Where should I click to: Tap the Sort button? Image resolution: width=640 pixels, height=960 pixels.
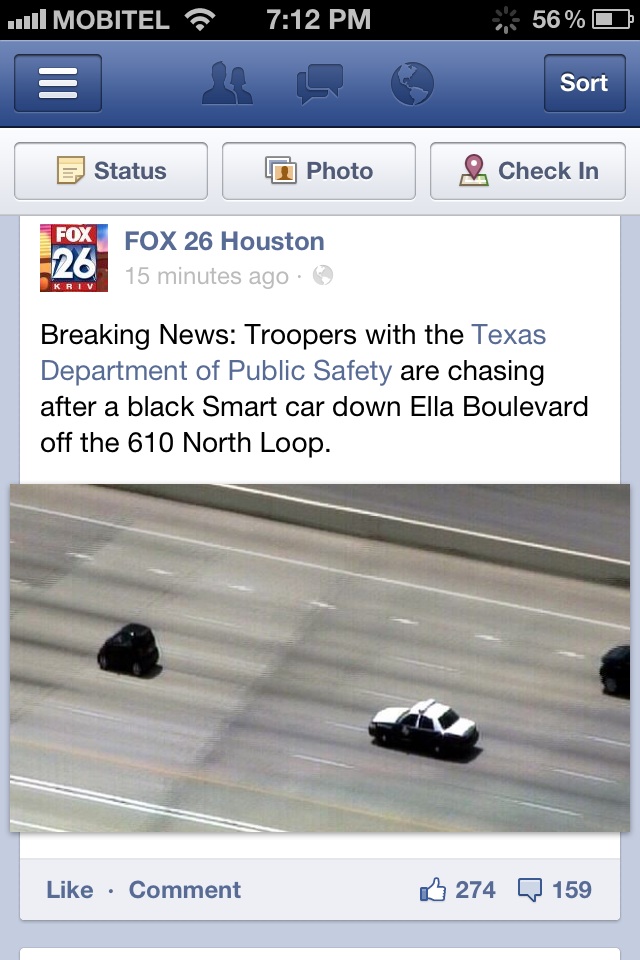584,83
